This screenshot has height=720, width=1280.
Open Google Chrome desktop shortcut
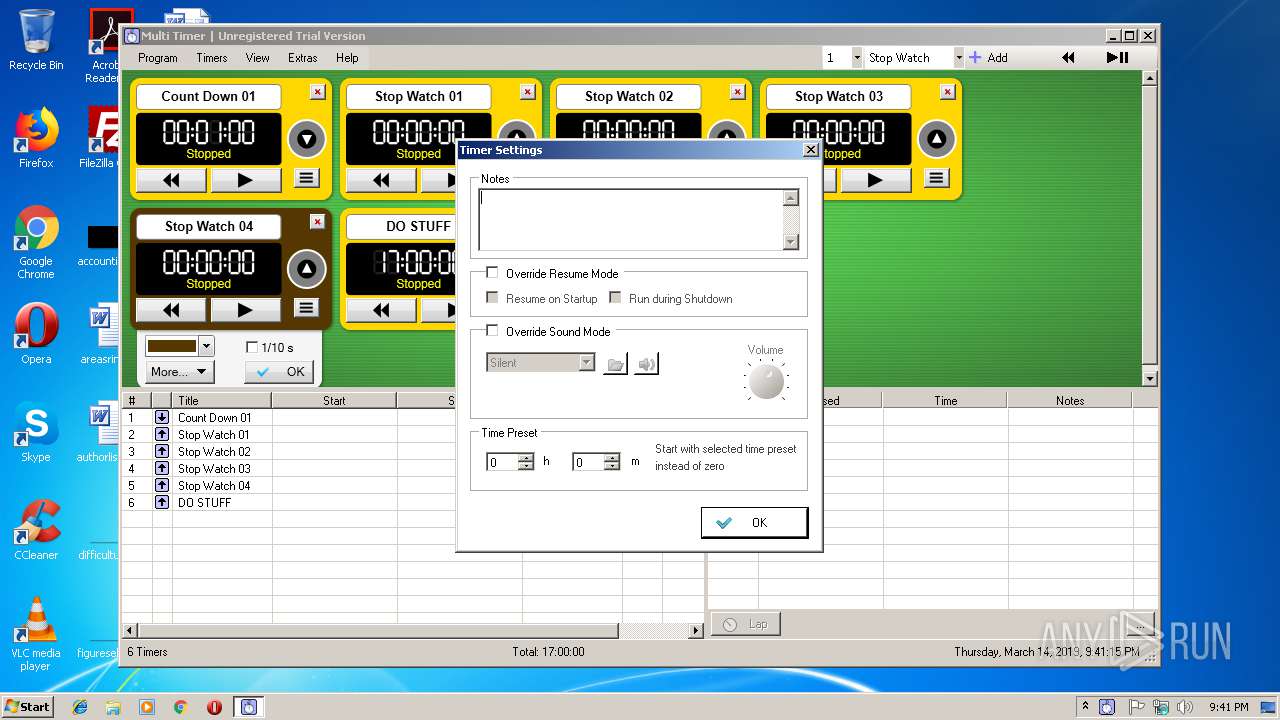click(36, 243)
